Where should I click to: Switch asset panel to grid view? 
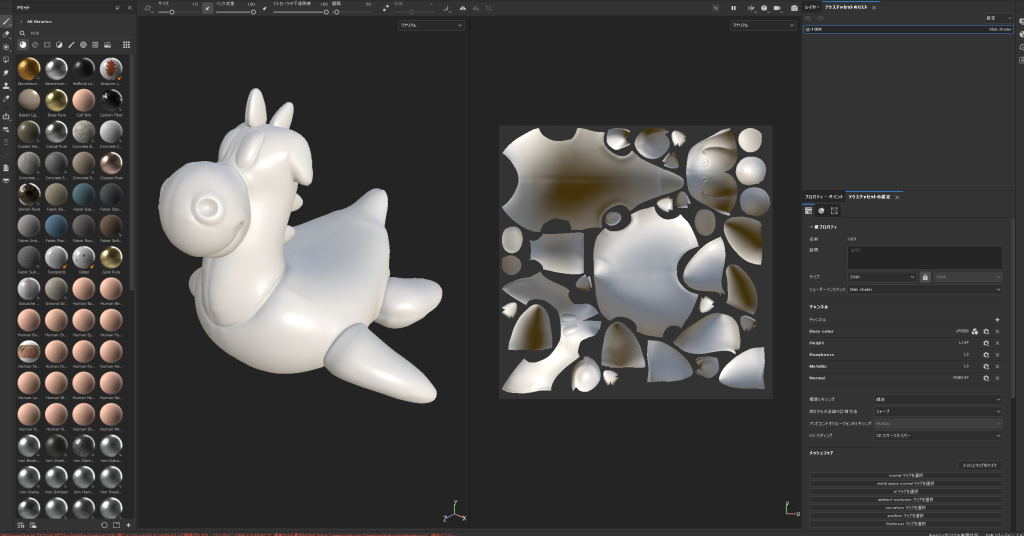126,45
